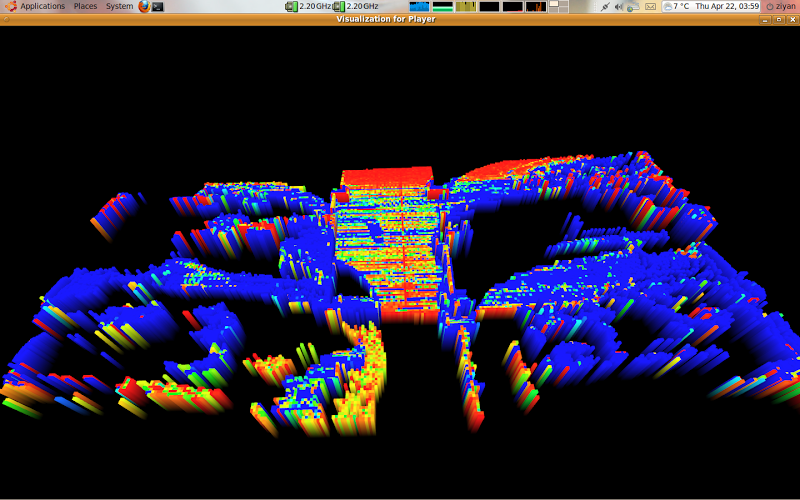The width and height of the screenshot is (800, 500).
Task: Click the Ubuntu logo in top panel
Action: pos(10,6)
